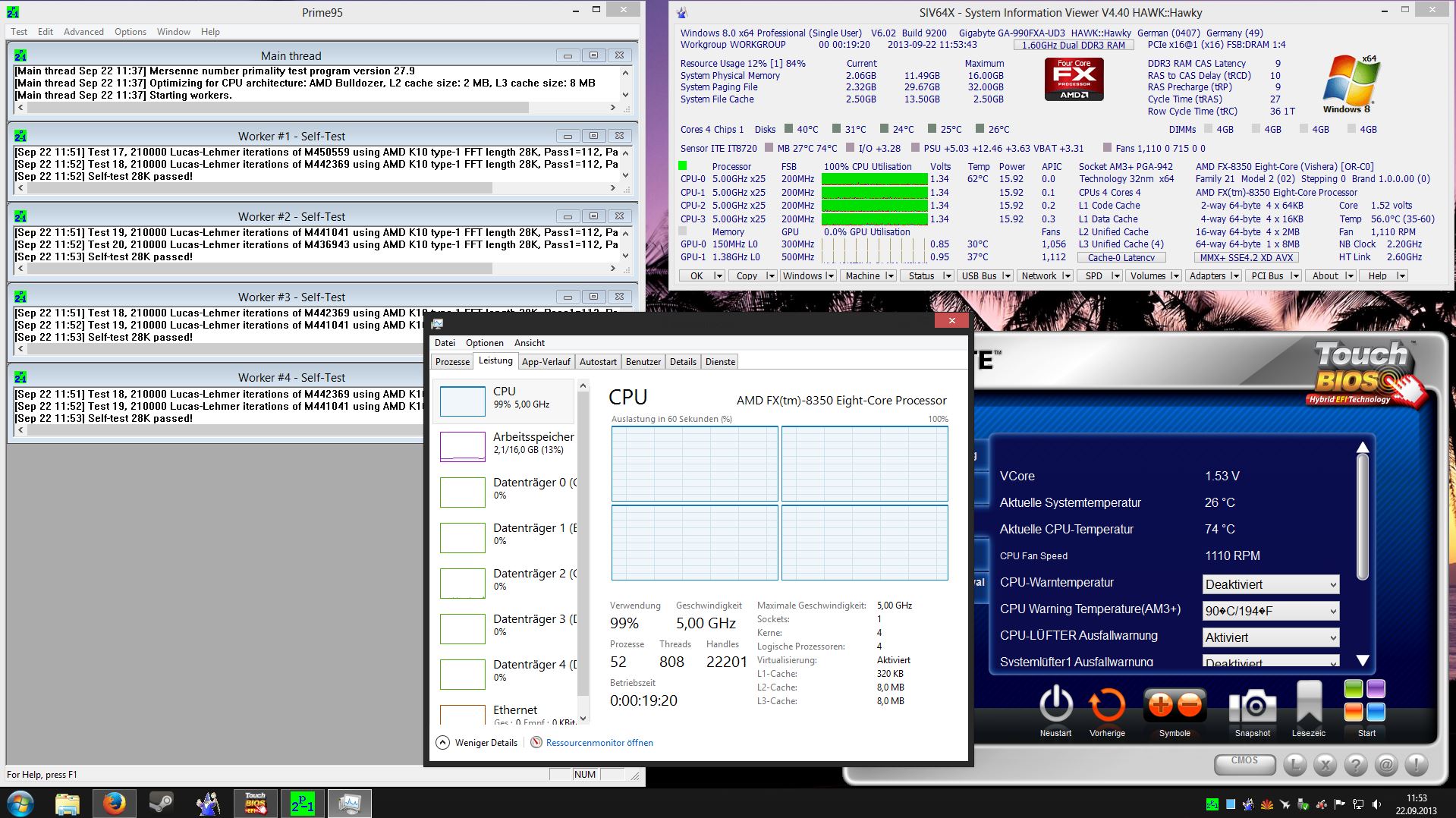This screenshot has height=818, width=1456.
Task: Open the Test menu in Prime95
Action: tap(19, 32)
